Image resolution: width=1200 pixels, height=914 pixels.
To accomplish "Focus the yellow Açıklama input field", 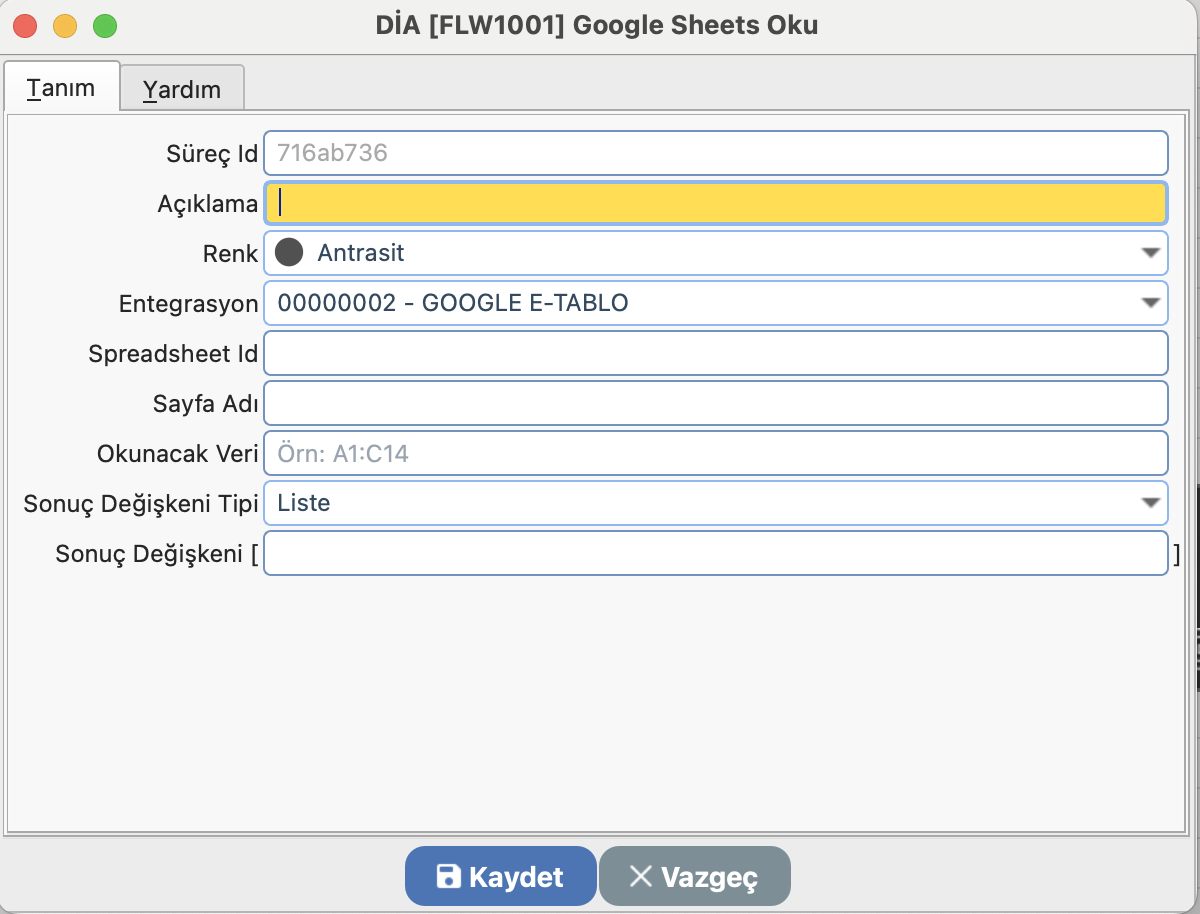I will (715, 203).
